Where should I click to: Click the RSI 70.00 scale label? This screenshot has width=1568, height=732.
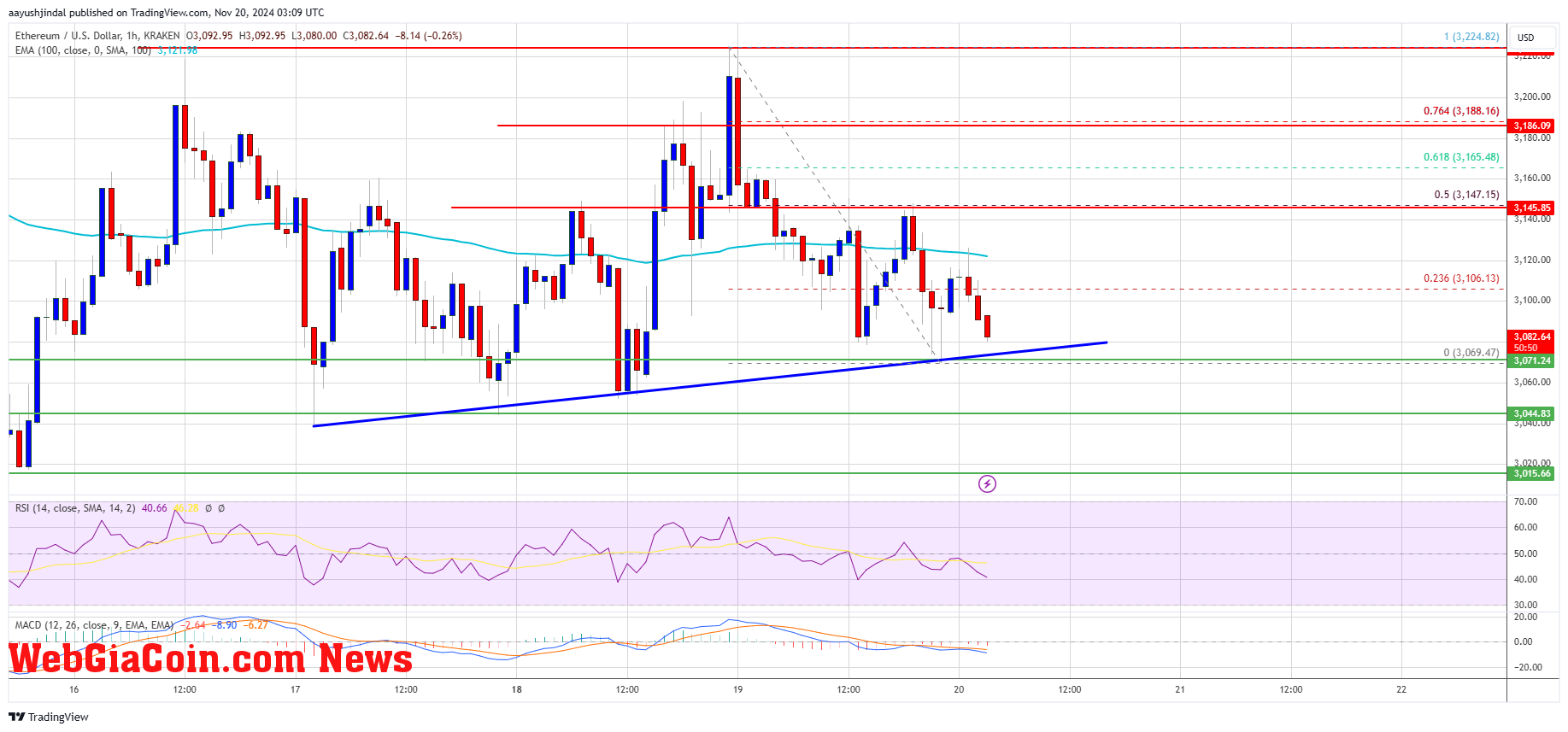pos(1525,501)
